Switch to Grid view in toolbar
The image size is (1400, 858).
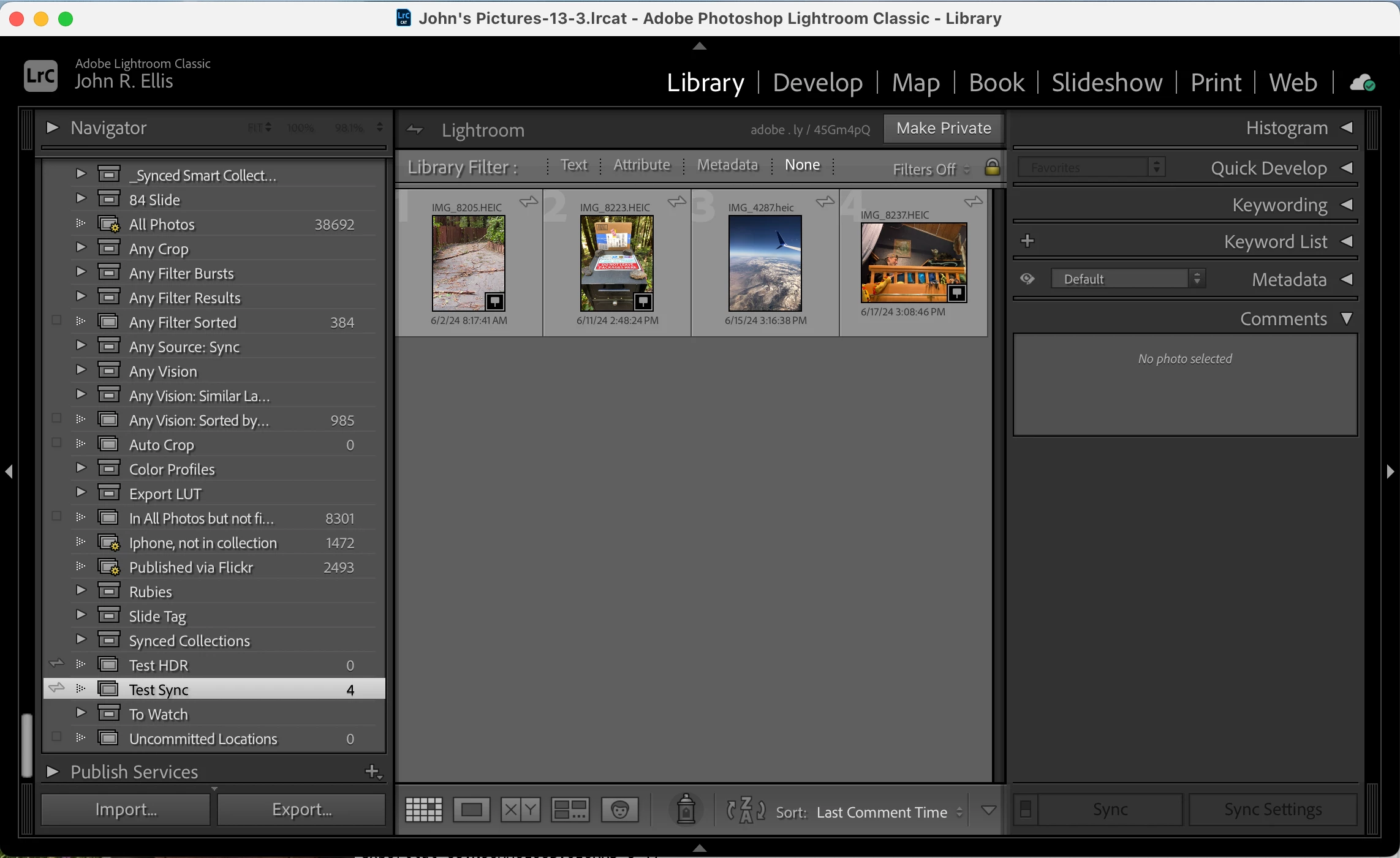click(x=423, y=810)
